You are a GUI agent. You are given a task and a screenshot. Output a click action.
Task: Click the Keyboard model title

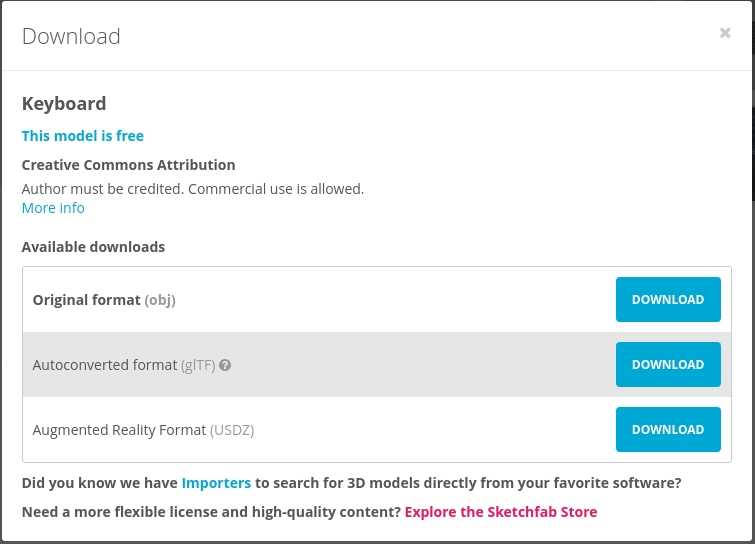pyautogui.click(x=64, y=103)
